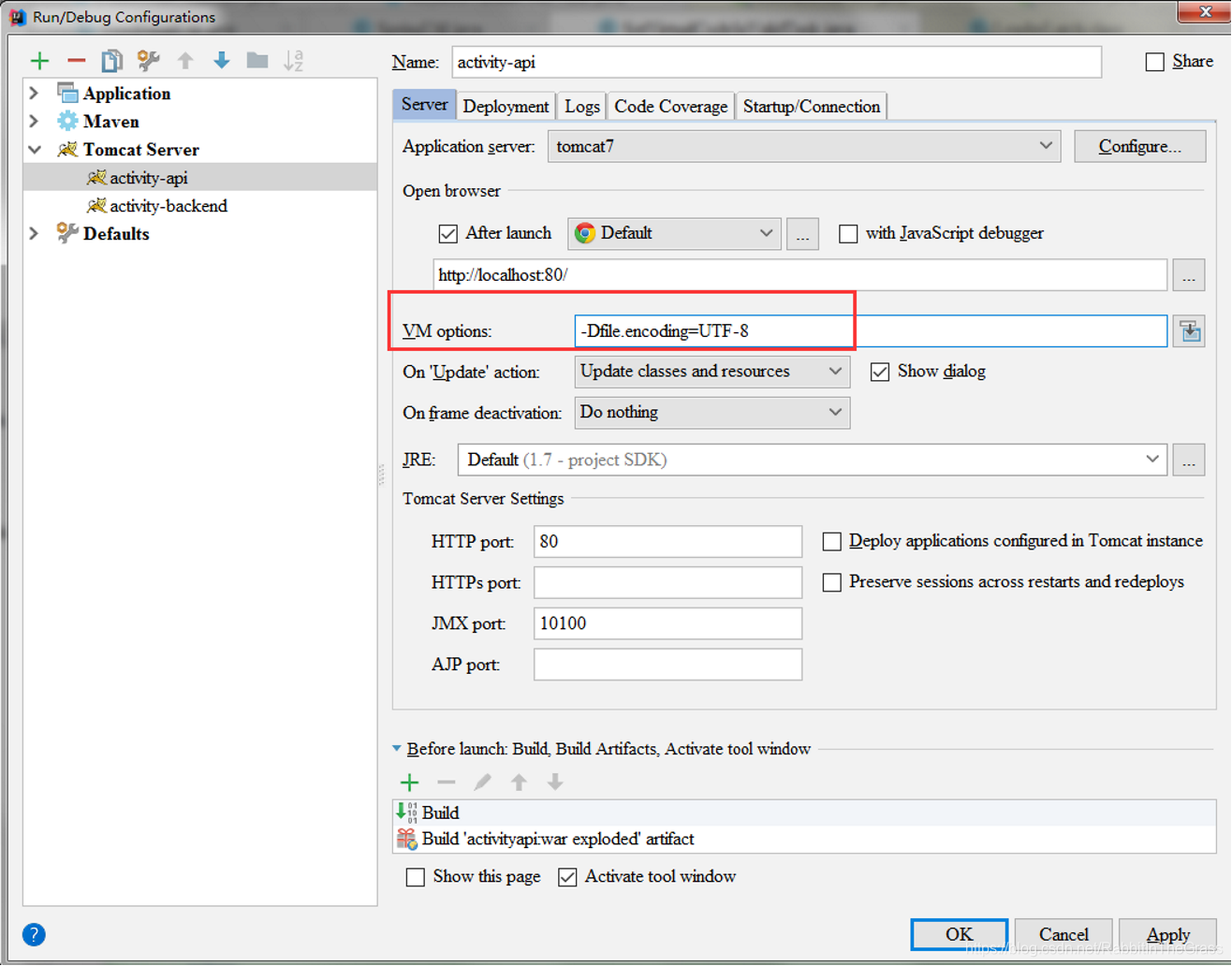Click the JMX port field
The height and width of the screenshot is (966, 1232).
[667, 623]
